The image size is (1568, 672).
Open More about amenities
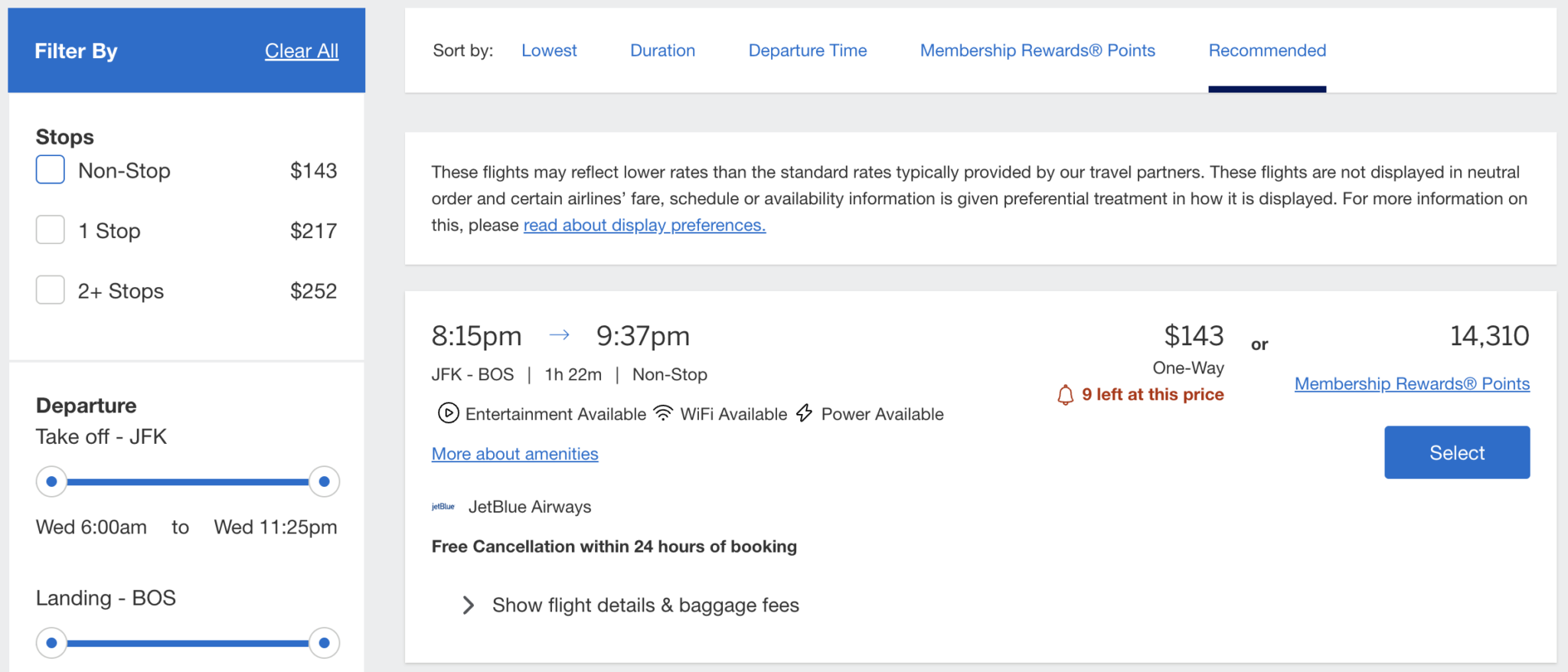pos(514,453)
